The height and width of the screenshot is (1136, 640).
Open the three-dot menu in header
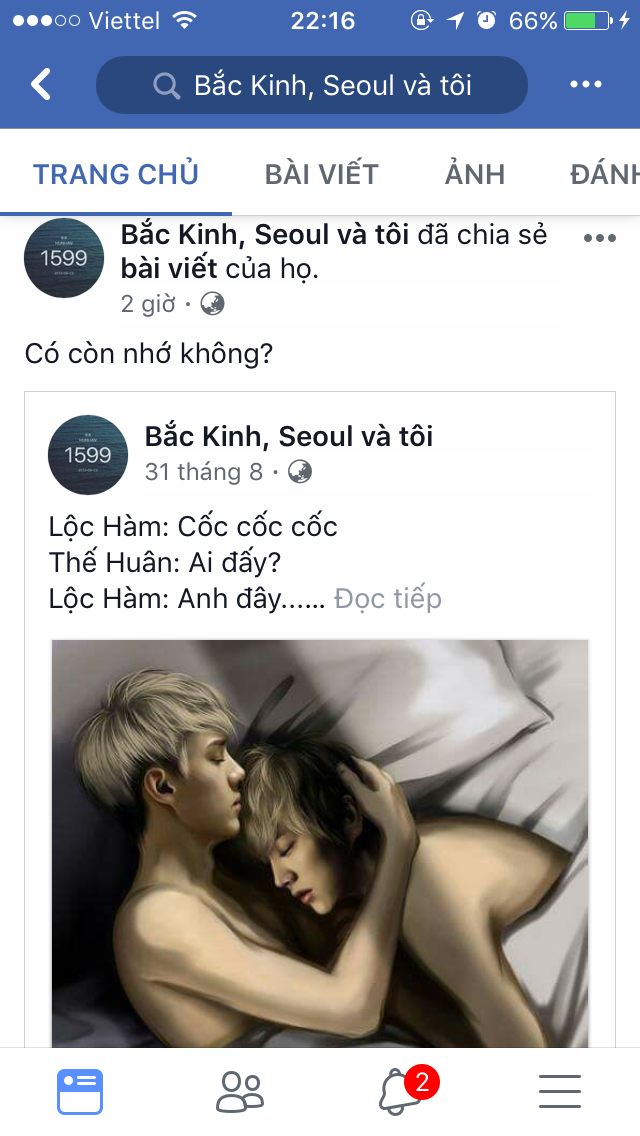586,84
